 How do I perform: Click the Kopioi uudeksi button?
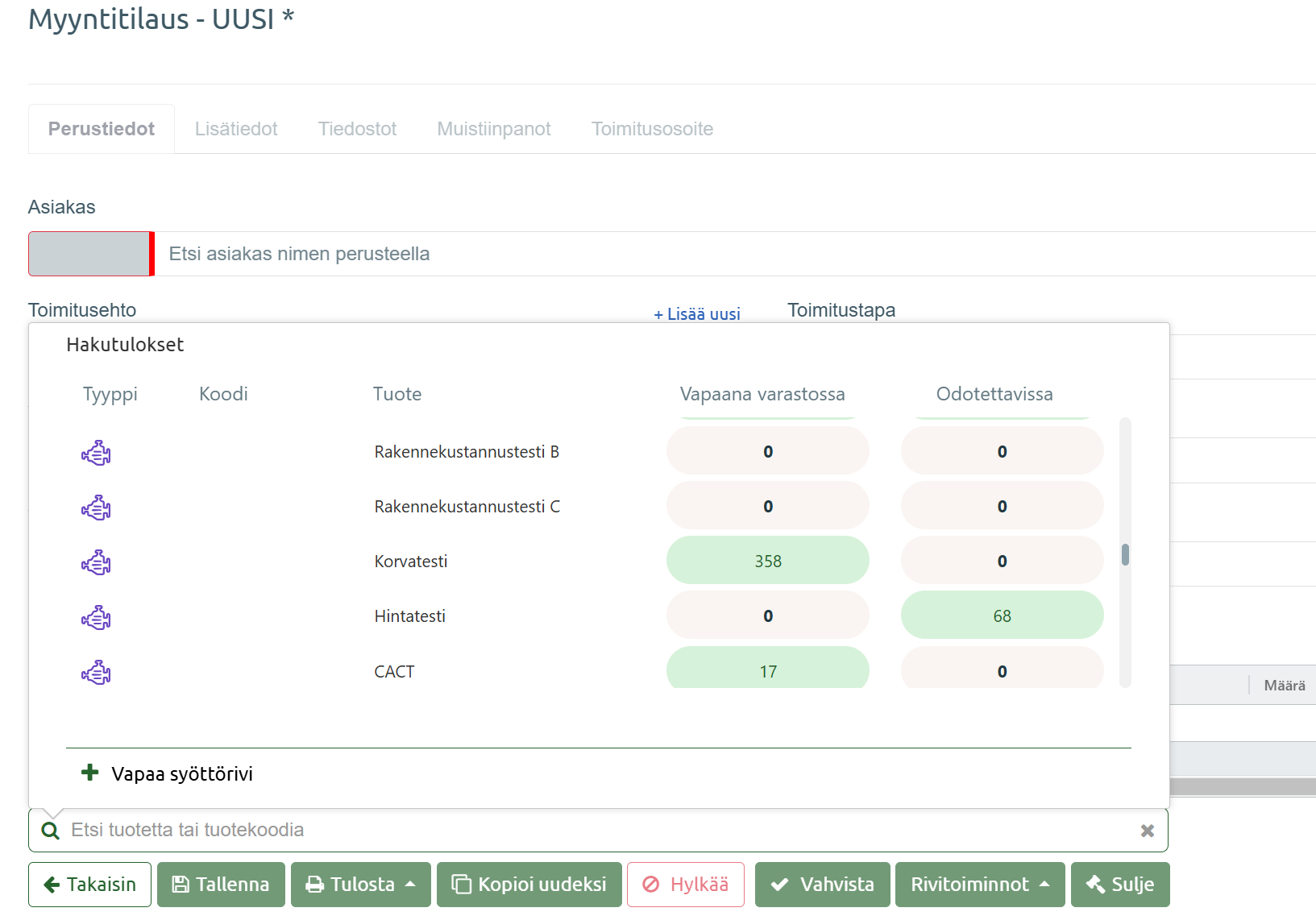pos(529,885)
